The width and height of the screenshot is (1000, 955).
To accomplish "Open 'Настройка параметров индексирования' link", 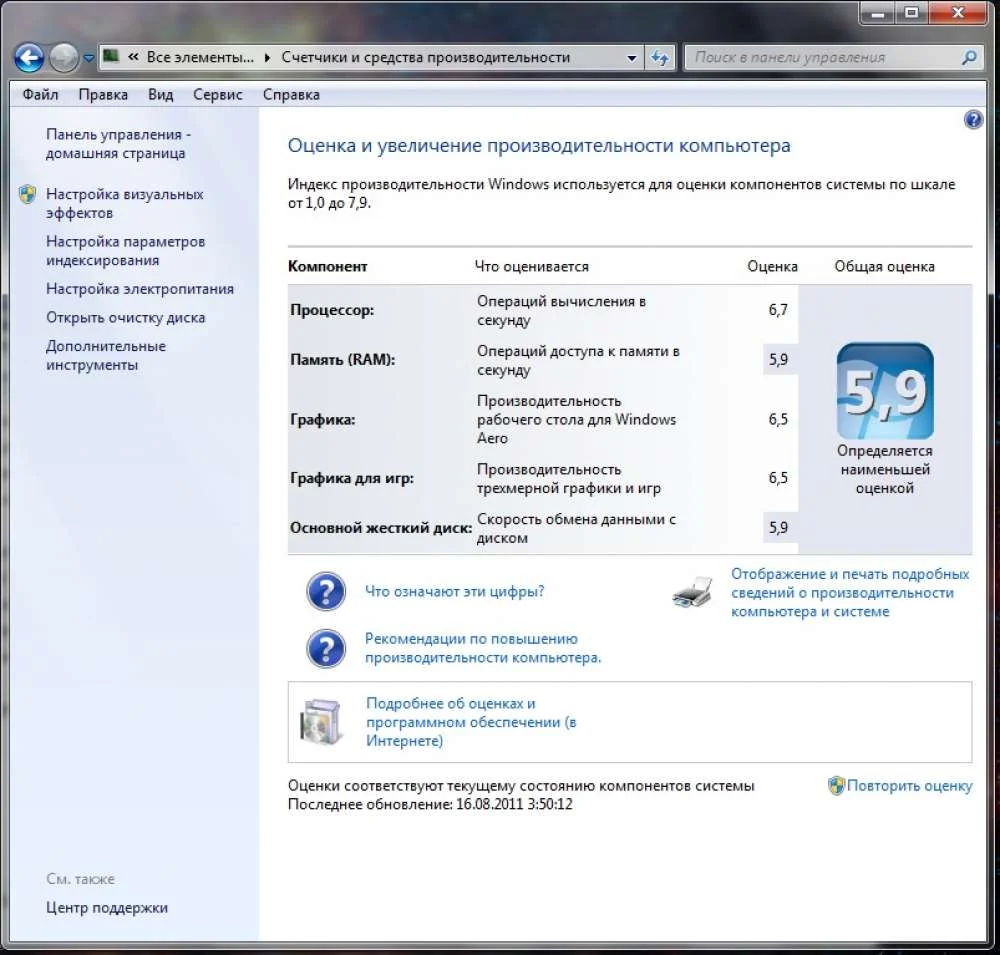I will tap(125, 251).
